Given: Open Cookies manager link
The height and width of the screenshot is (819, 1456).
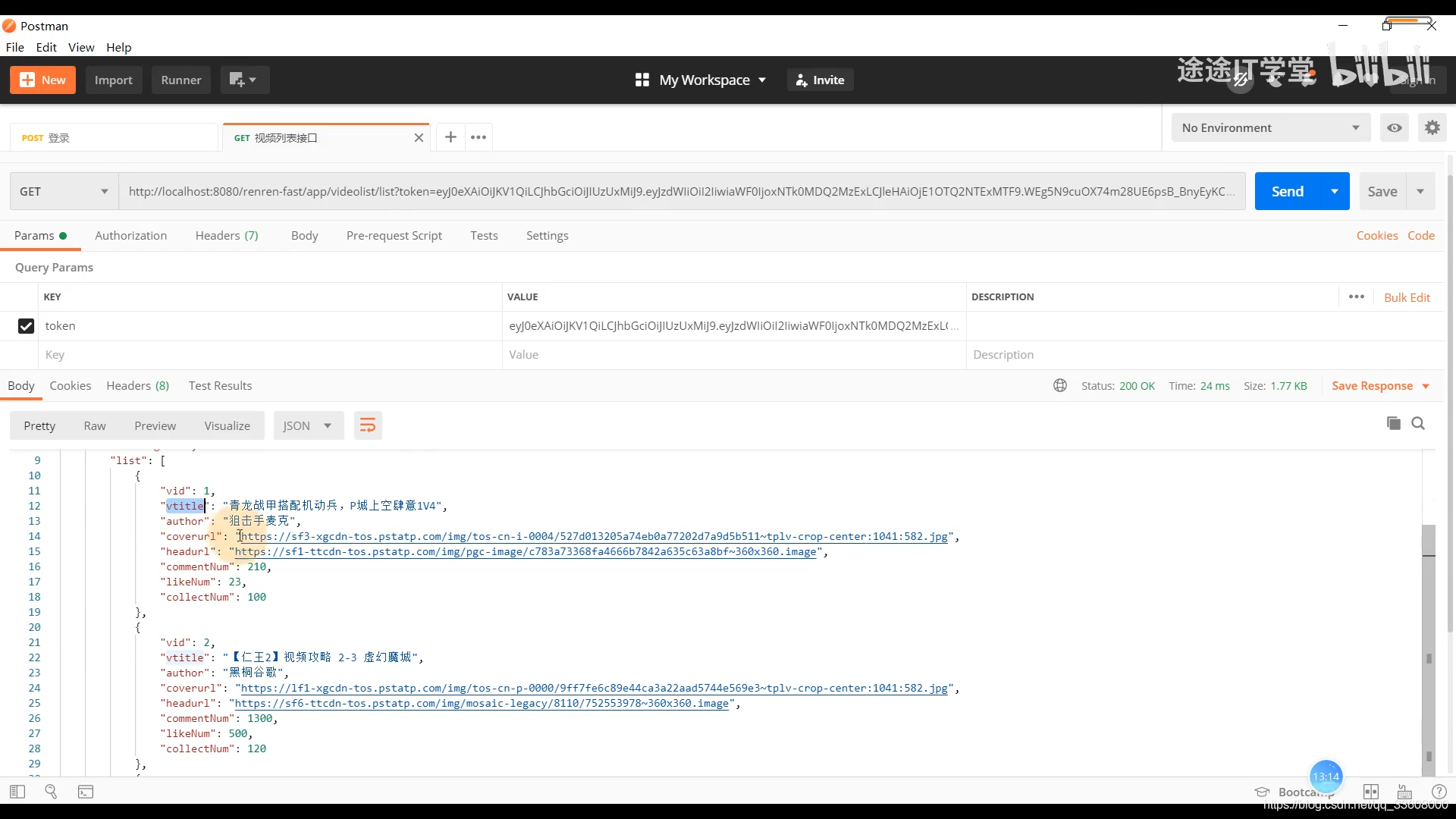Looking at the screenshot, I should coord(1377,236).
